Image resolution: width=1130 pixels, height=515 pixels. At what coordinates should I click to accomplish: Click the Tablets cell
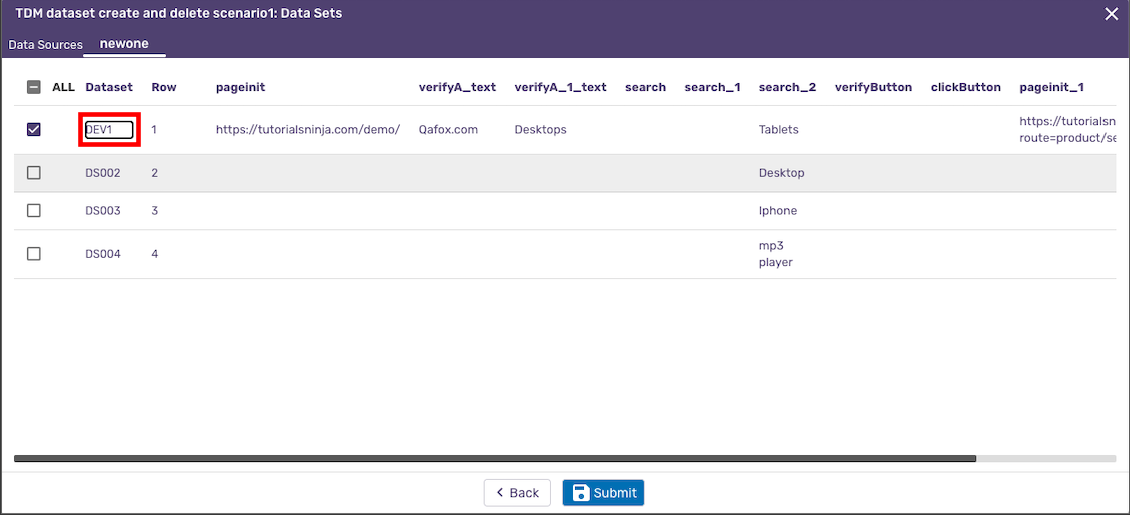[778, 130]
